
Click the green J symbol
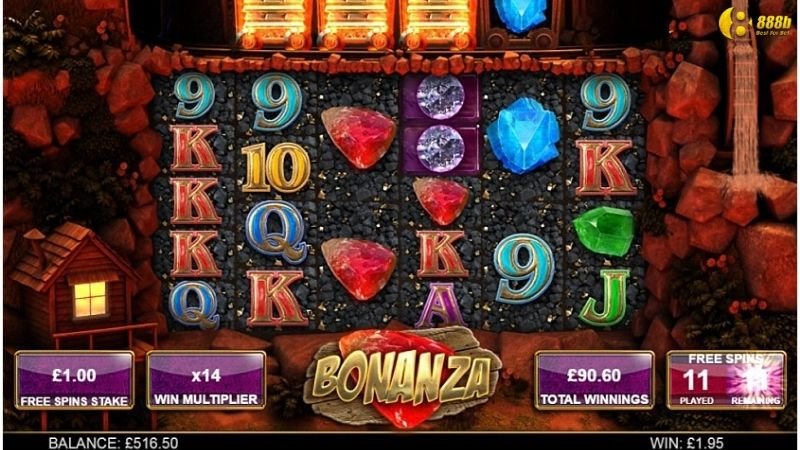[604, 298]
